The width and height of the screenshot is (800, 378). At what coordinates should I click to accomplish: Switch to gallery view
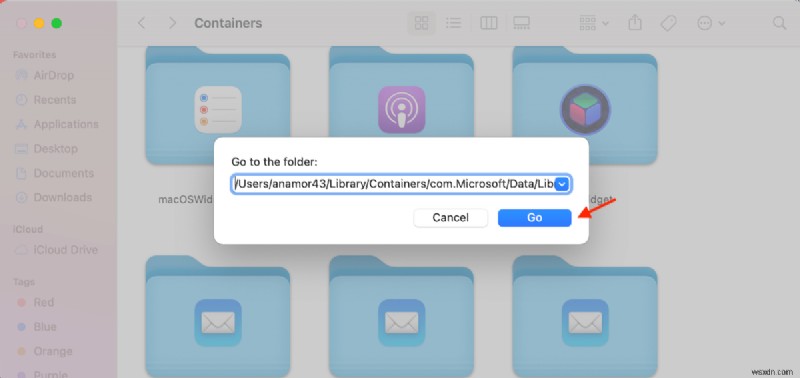point(521,23)
